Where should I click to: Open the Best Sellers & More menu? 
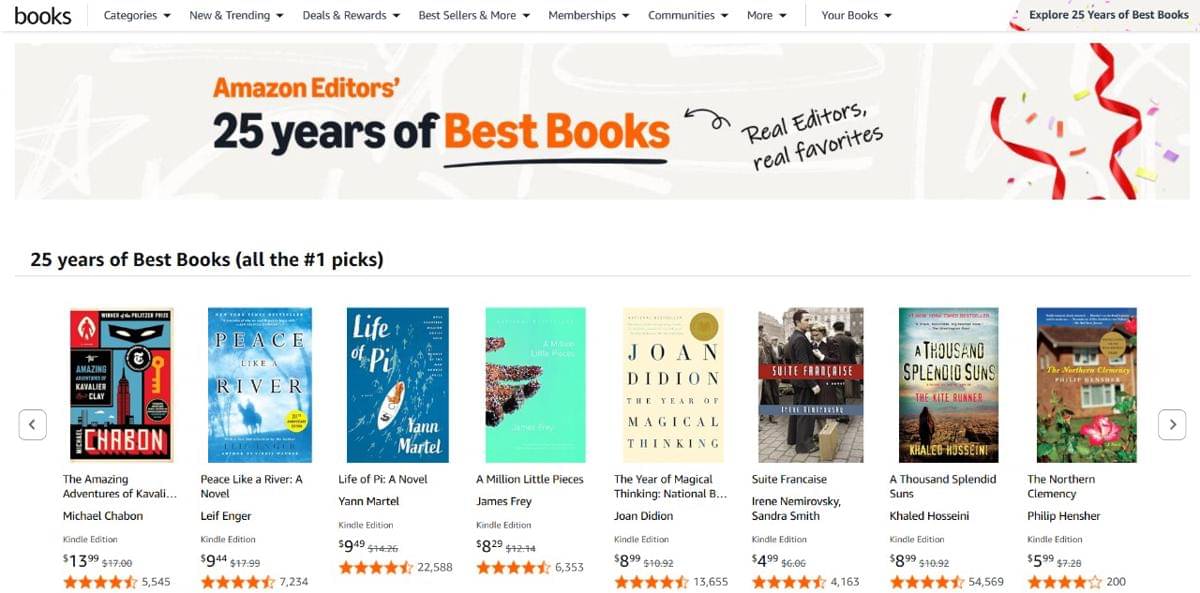(x=474, y=15)
